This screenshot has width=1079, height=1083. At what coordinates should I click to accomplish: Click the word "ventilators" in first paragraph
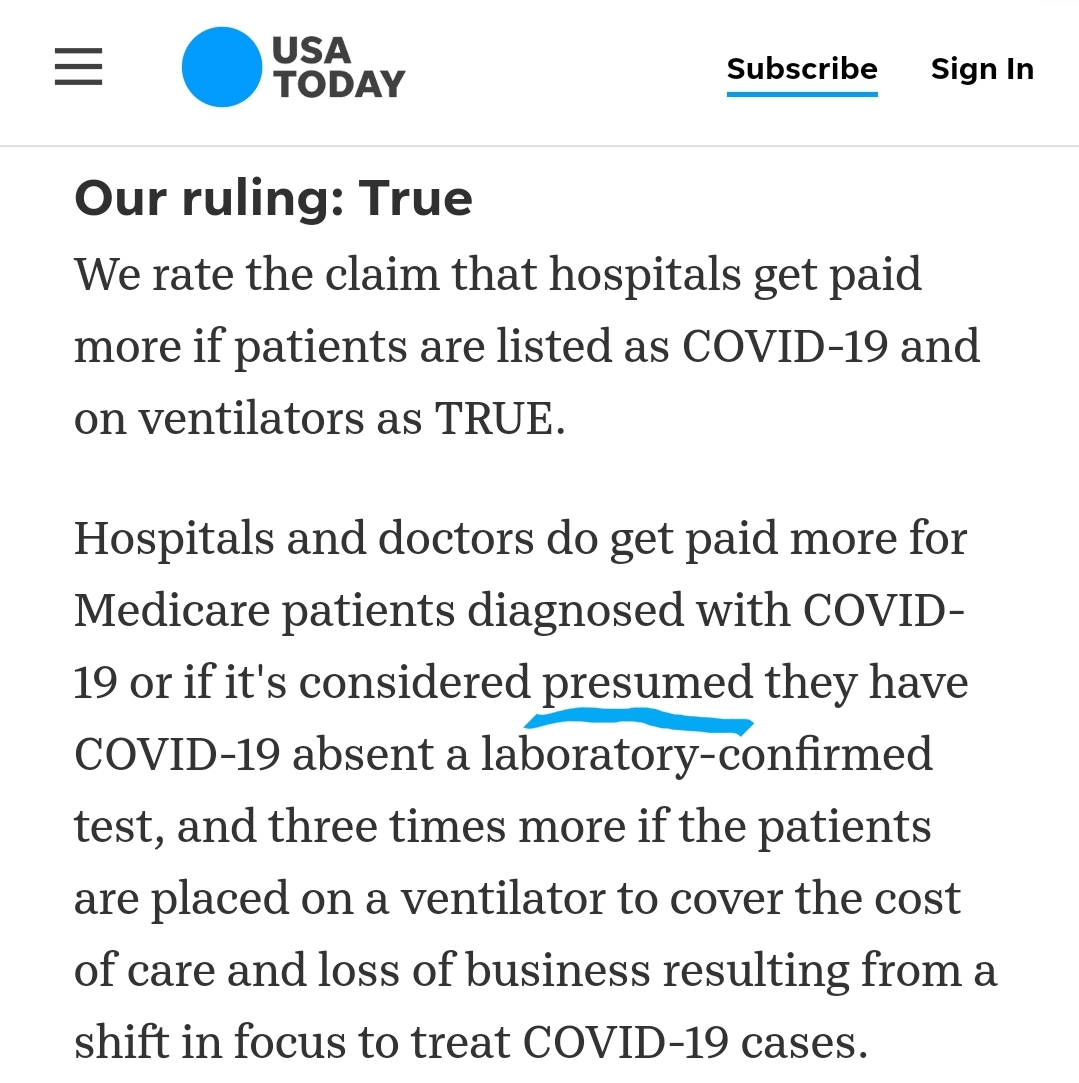click(251, 419)
